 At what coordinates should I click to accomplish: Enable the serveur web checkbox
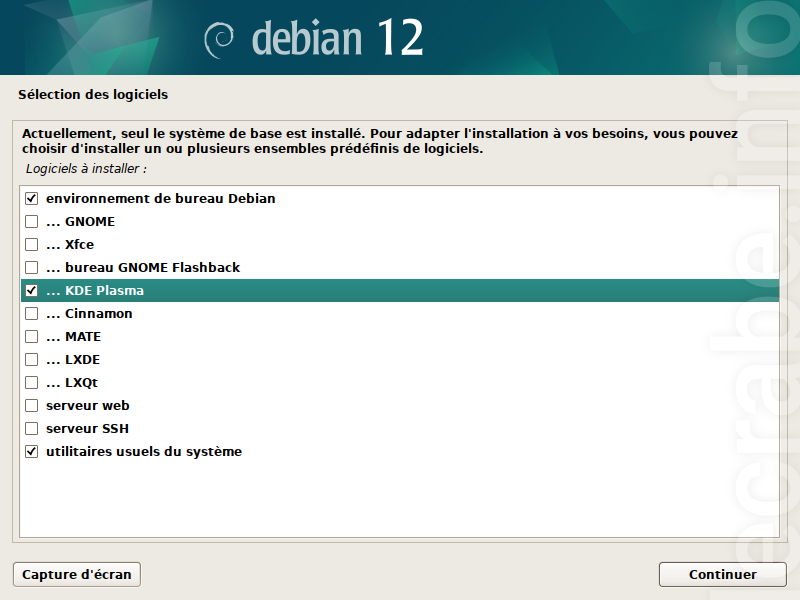pyautogui.click(x=32, y=405)
